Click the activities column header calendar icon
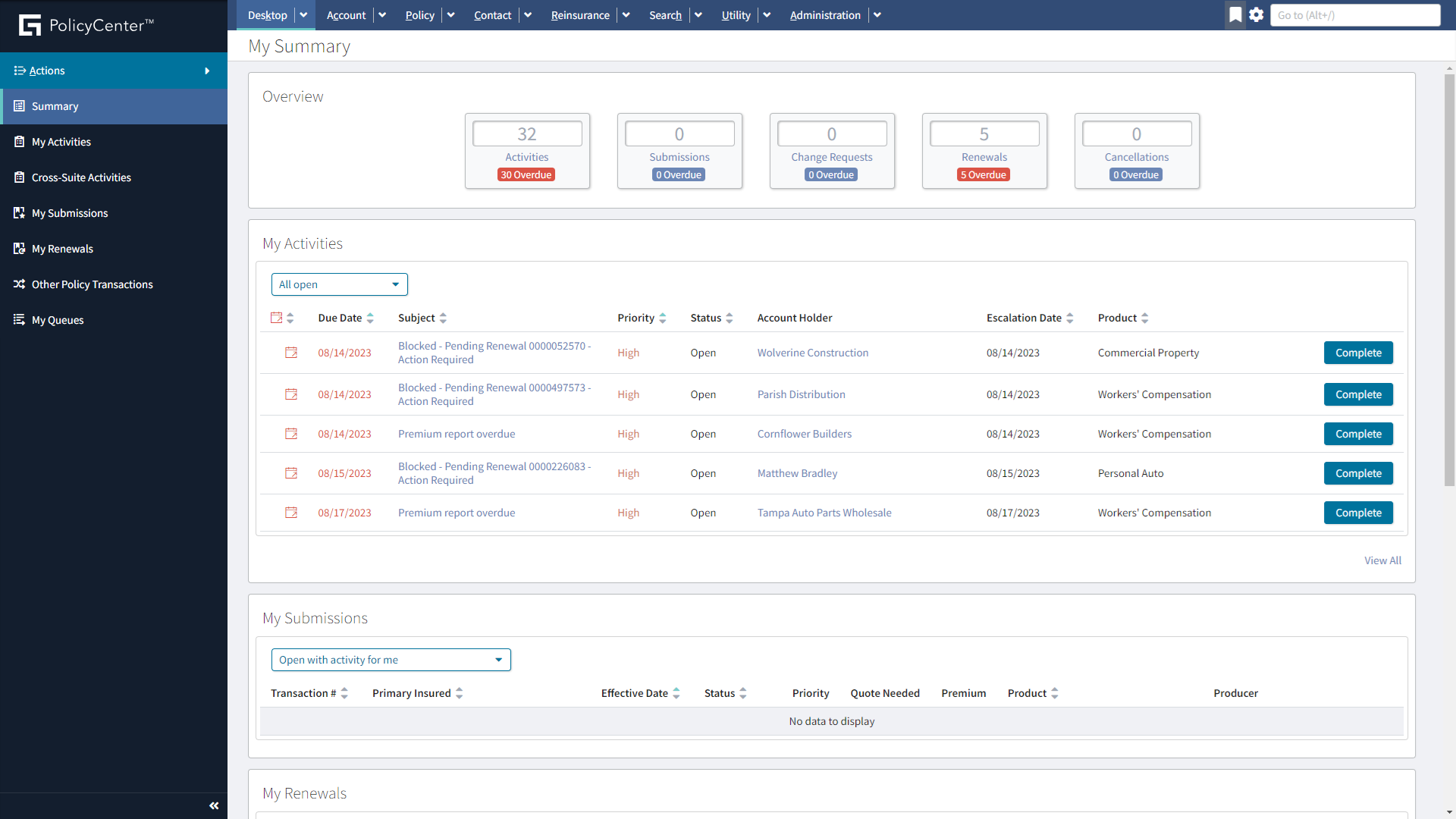The image size is (1456, 819). (x=276, y=318)
